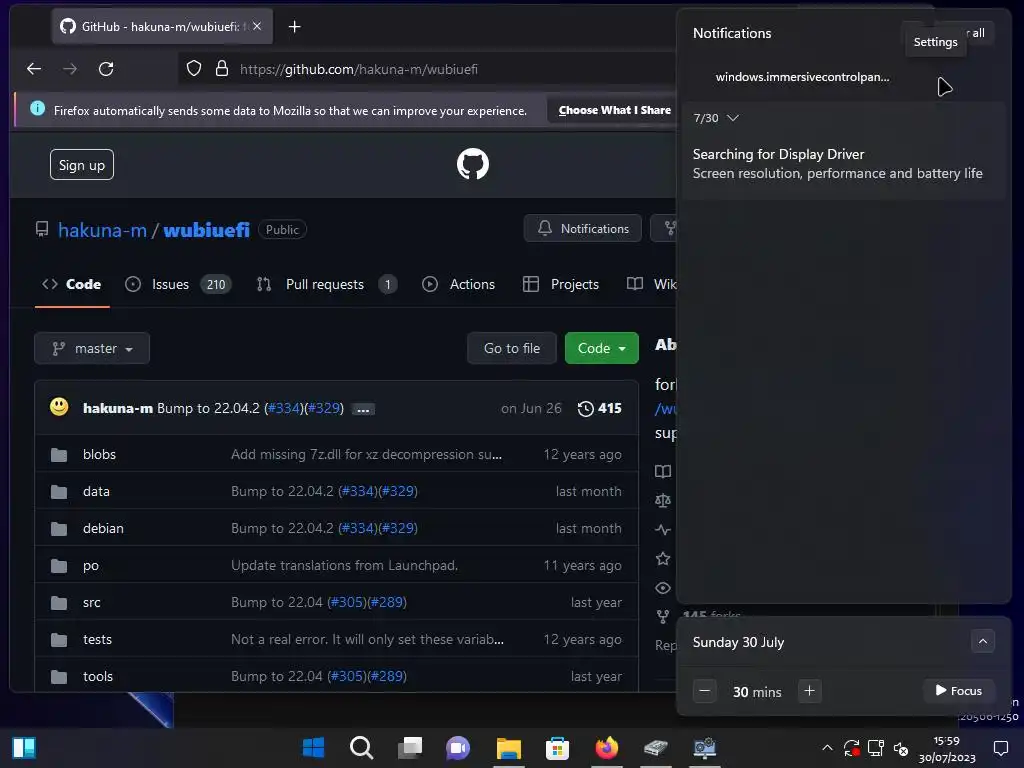Open the clock showing 15:59
The height and width of the screenshot is (768, 1024).
pyautogui.click(x=947, y=749)
